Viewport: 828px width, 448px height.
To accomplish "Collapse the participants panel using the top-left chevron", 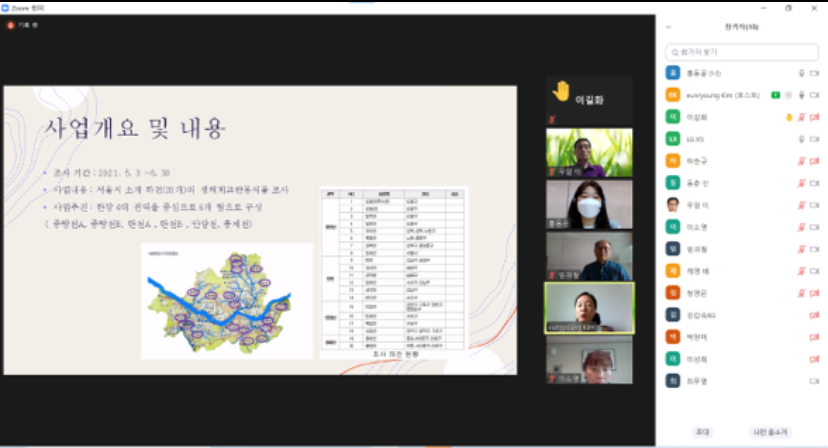I will point(668,27).
